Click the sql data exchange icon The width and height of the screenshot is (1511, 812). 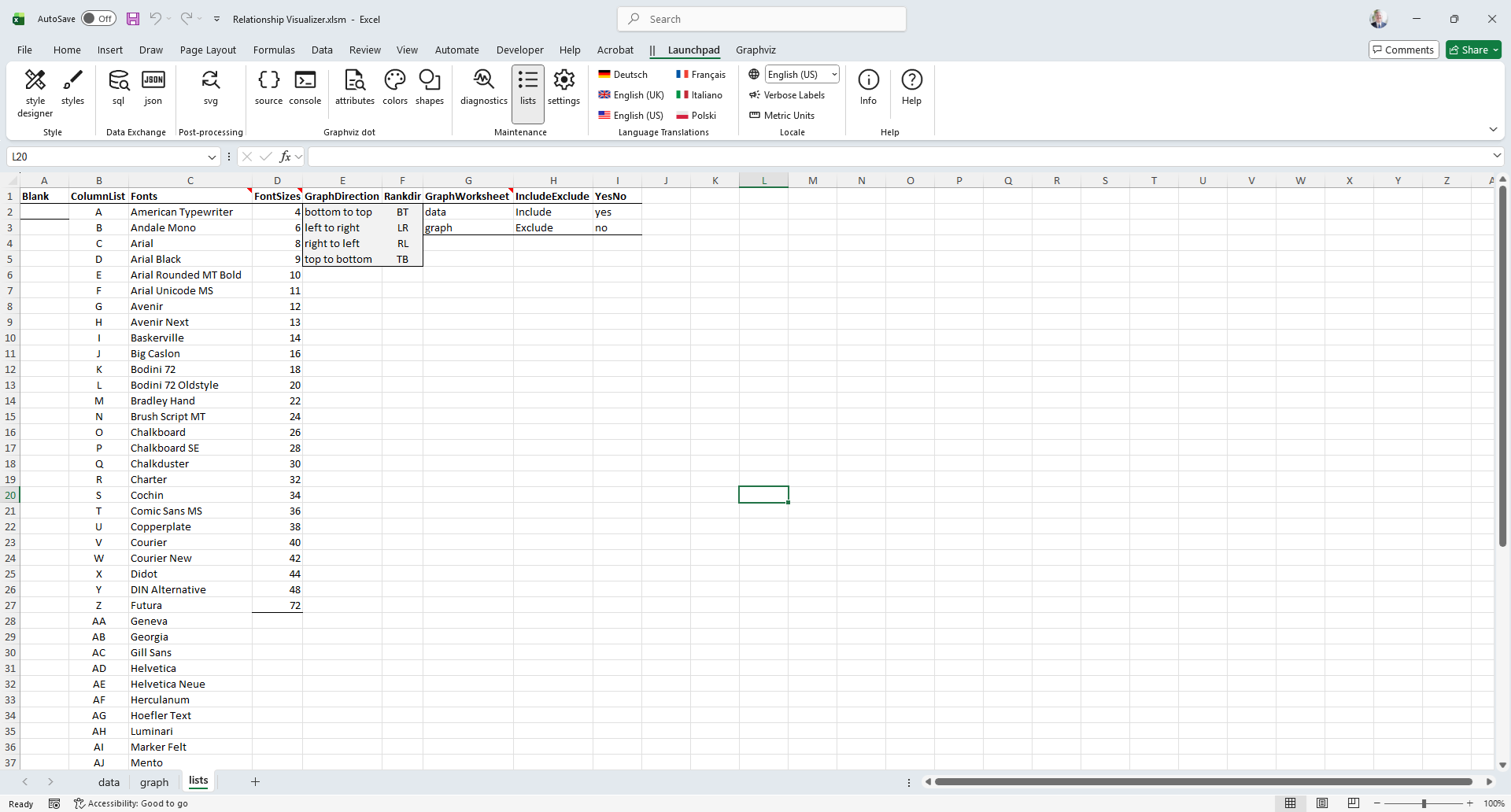118,87
